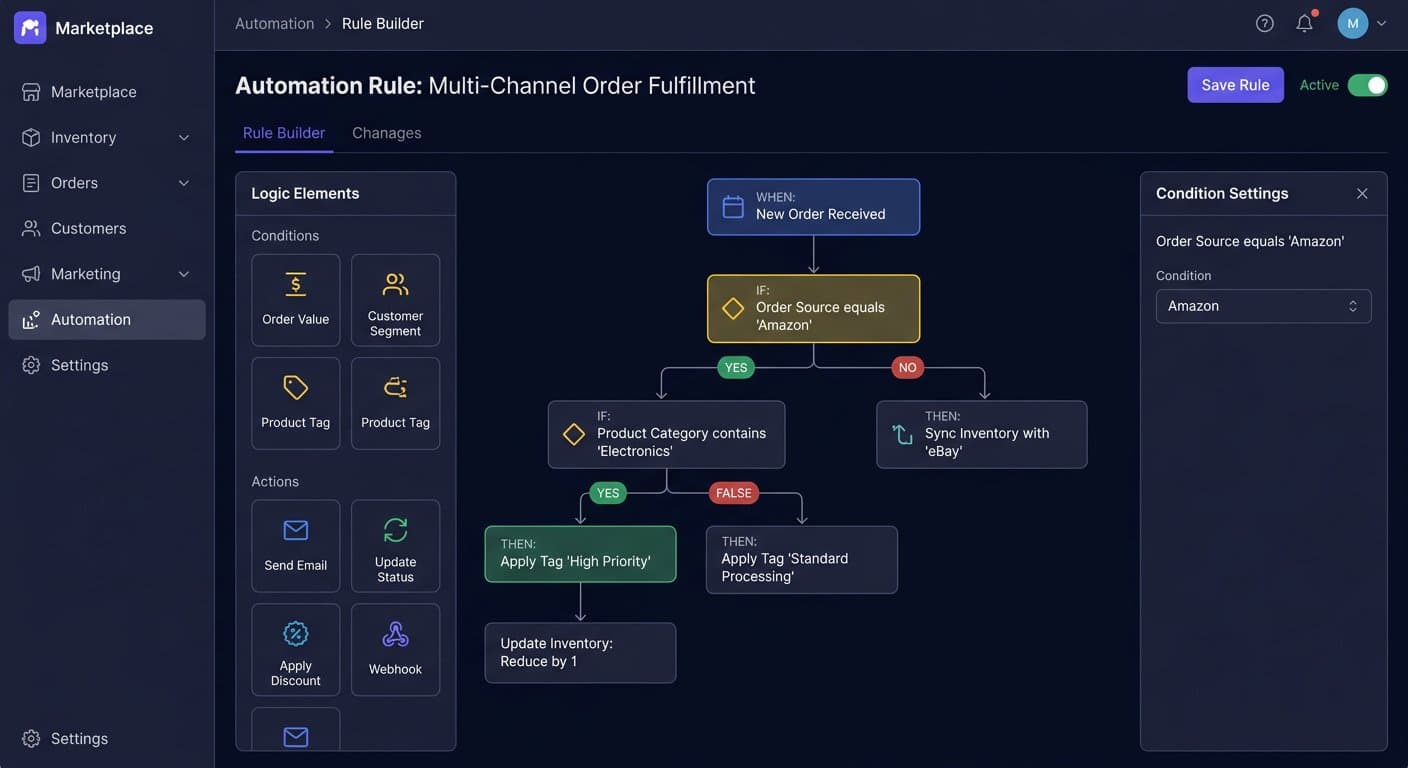1408x768 pixels.
Task: Select the Webhook action element
Action: coord(396,650)
